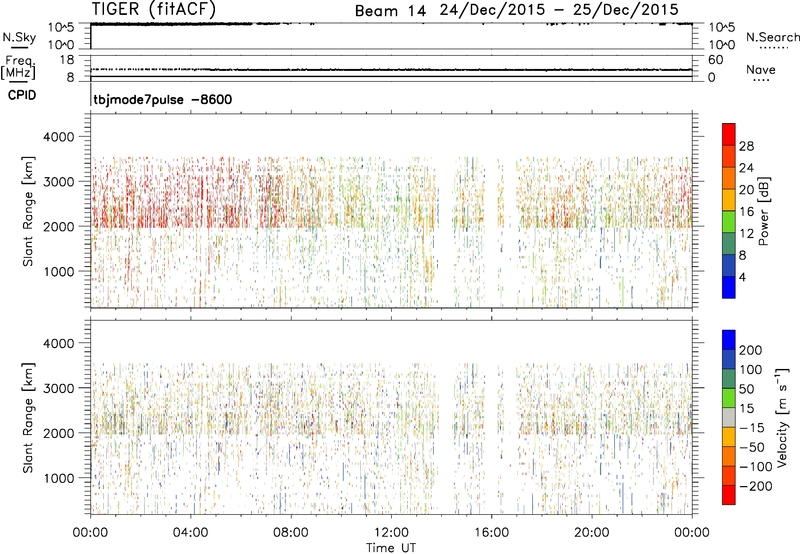Click the '200' velocity colorbar value
Image resolution: width=800 pixels, height=554 pixels.
tap(751, 350)
